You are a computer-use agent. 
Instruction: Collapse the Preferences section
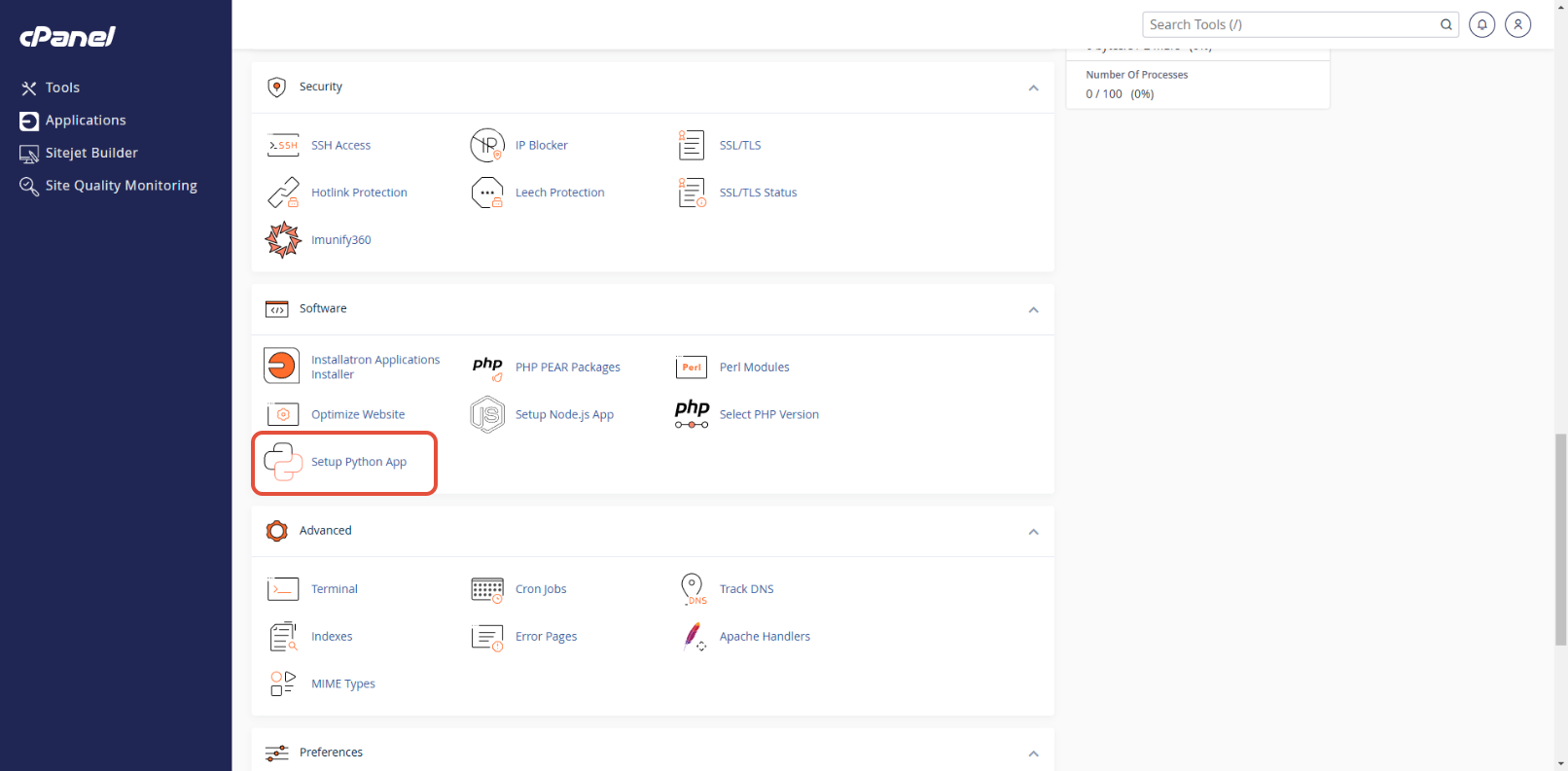[x=1033, y=753]
